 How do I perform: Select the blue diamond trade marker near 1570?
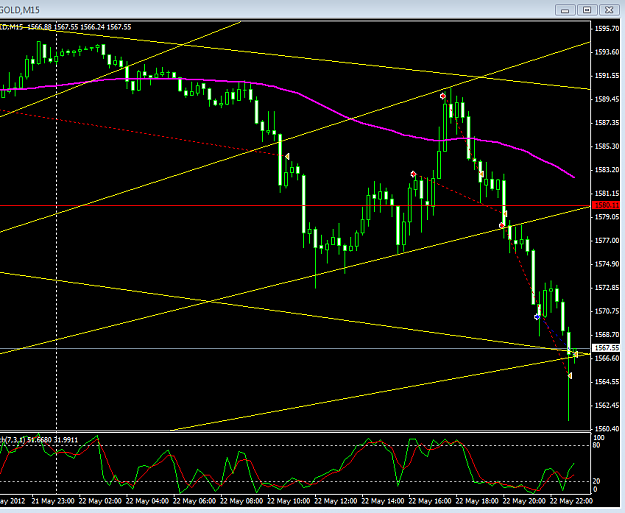pyautogui.click(x=537, y=317)
